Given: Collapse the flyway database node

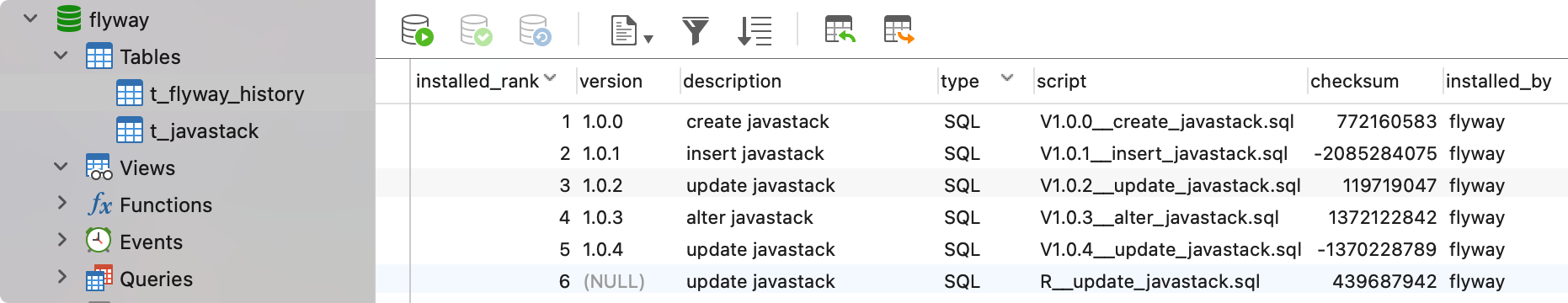Looking at the screenshot, I should 30,19.
